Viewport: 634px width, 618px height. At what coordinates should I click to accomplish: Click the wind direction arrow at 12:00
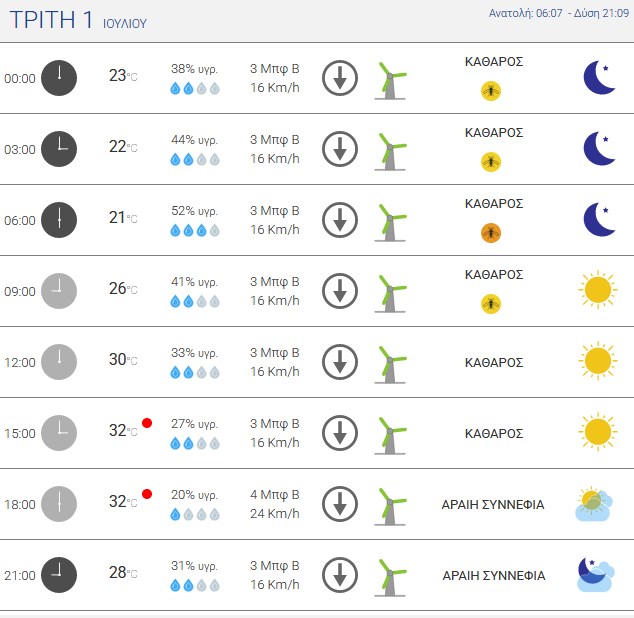point(340,361)
